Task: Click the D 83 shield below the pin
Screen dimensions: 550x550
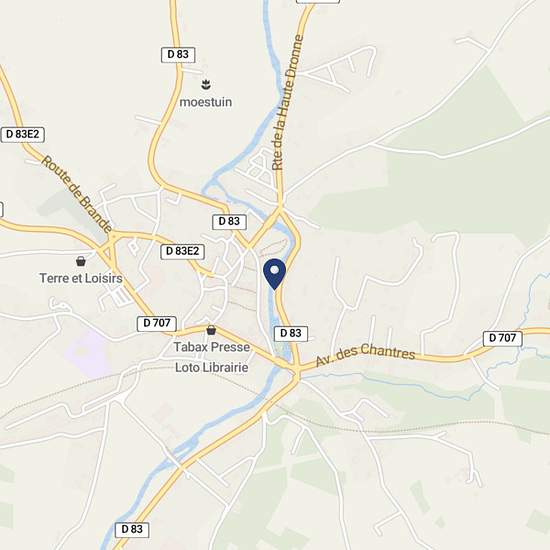Action: tap(291, 333)
